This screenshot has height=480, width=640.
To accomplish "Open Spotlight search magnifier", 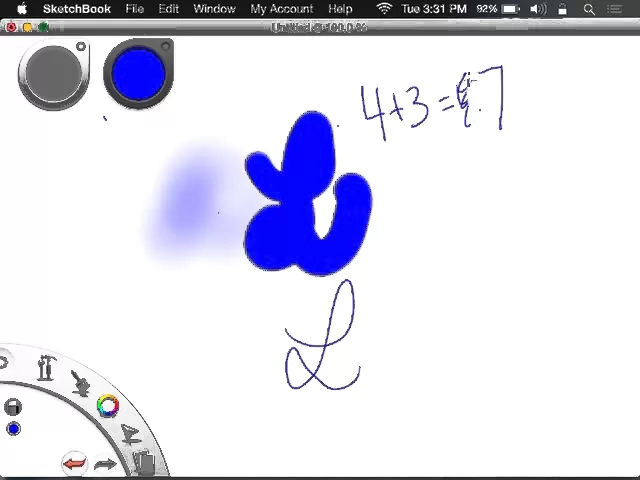I will pyautogui.click(x=589, y=9).
